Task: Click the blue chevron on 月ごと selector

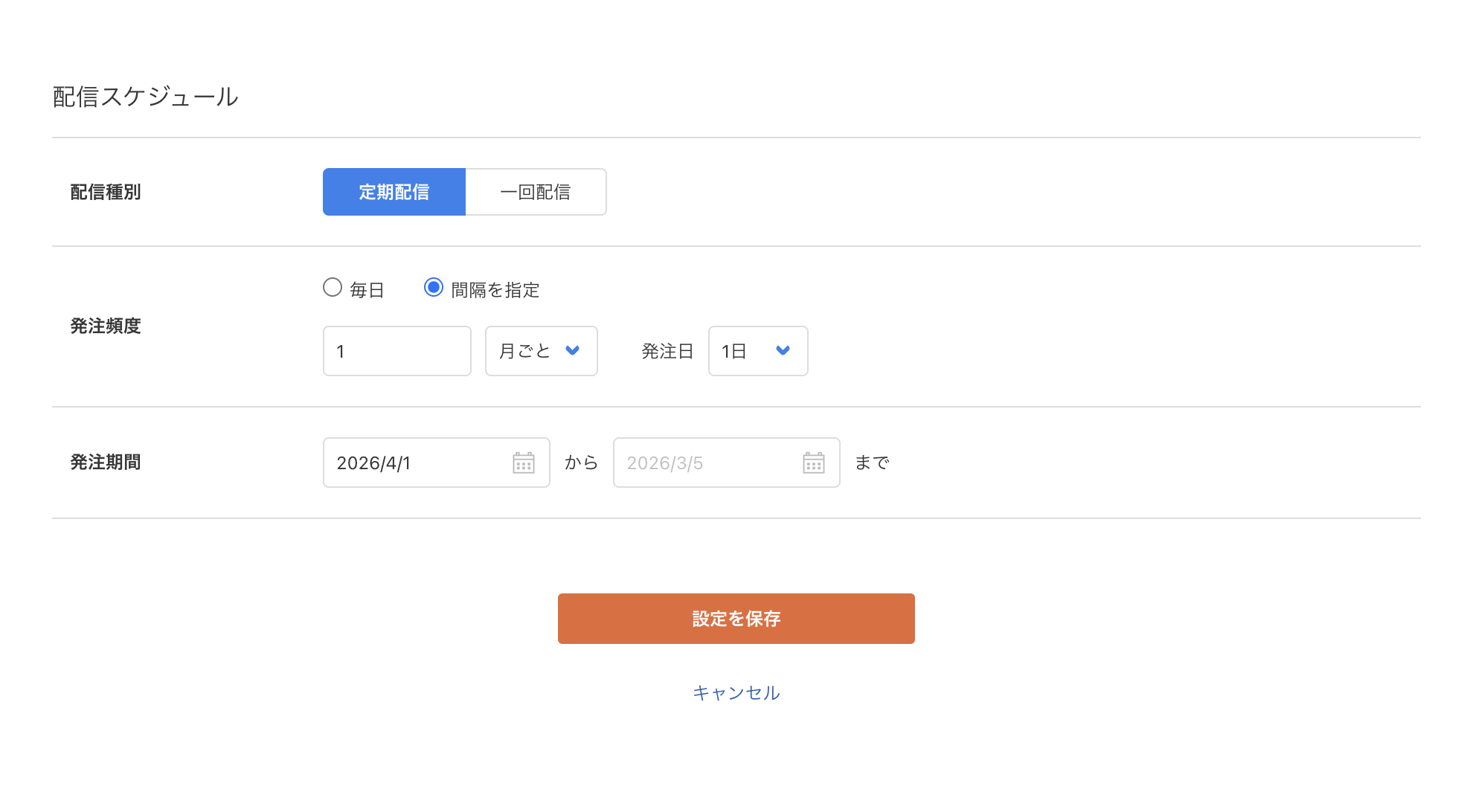Action: pos(572,350)
